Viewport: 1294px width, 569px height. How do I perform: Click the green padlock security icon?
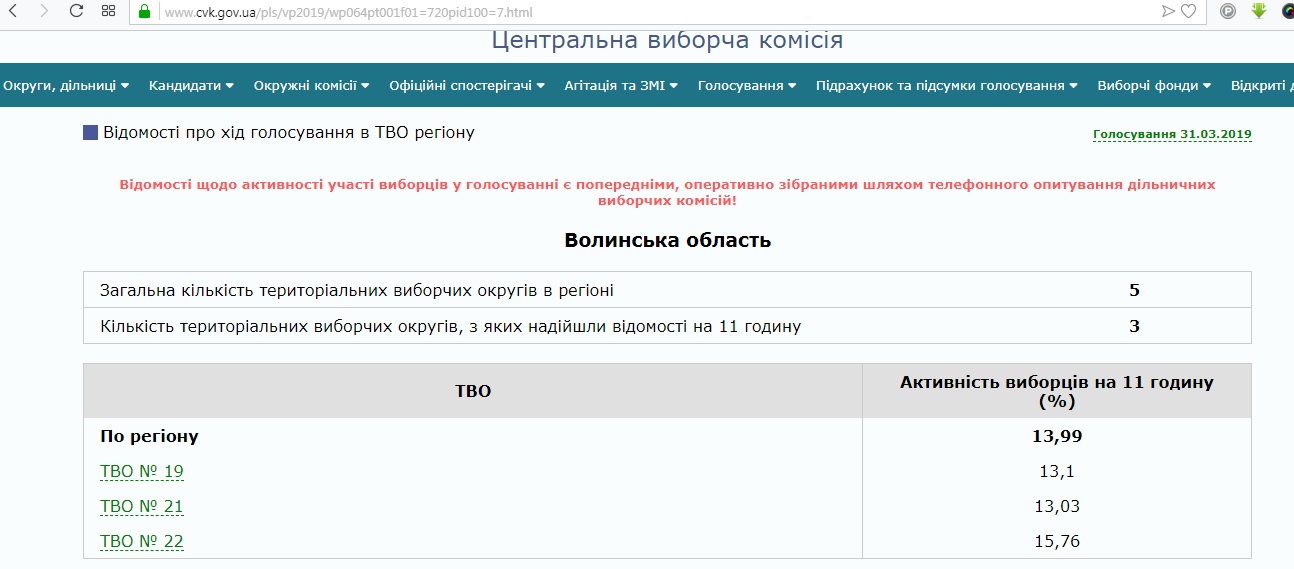[x=144, y=12]
